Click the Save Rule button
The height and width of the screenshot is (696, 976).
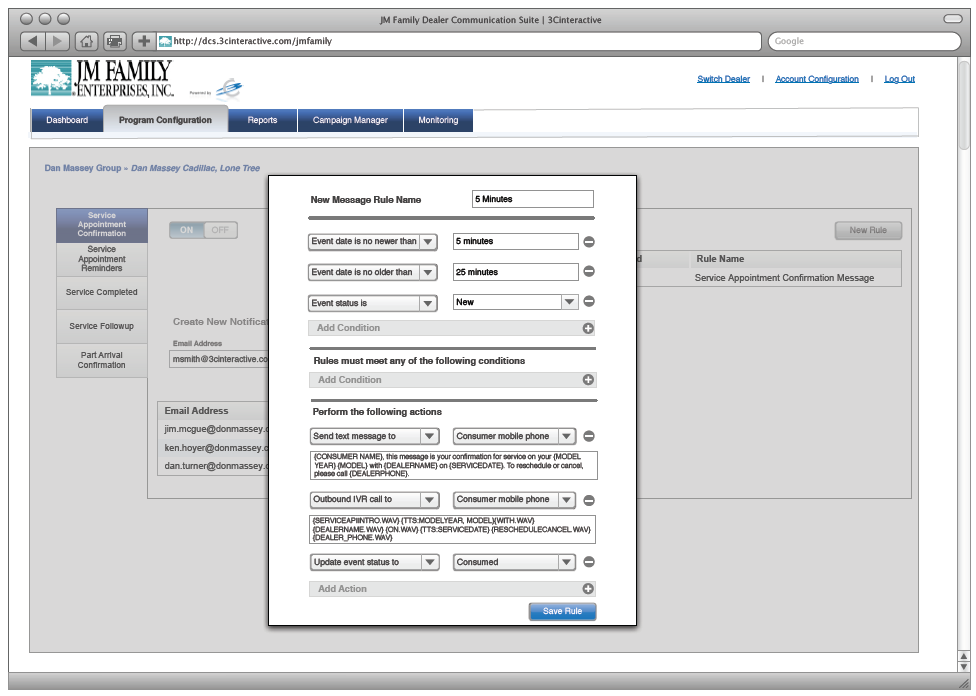pos(562,611)
